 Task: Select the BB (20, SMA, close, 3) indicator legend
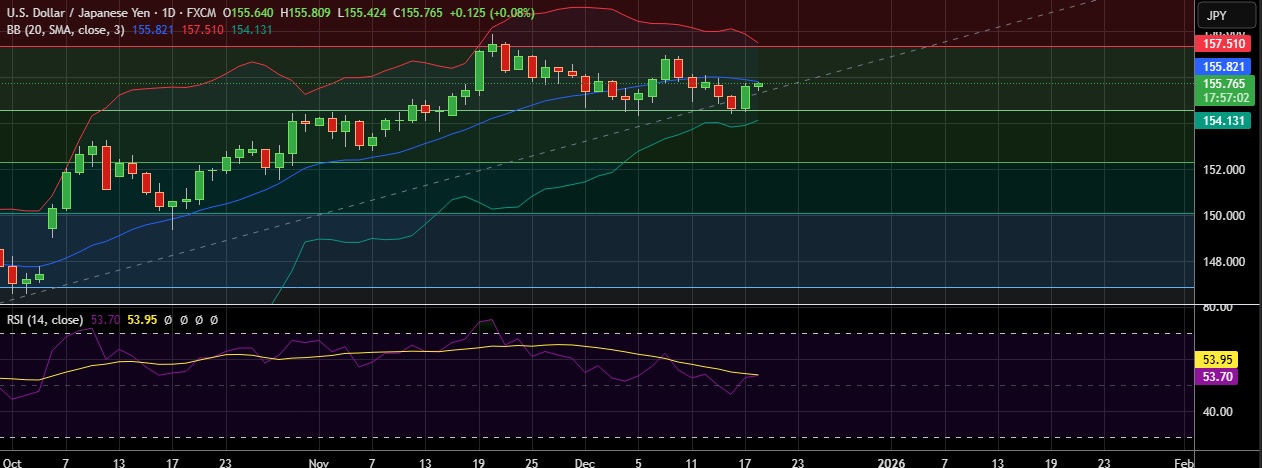point(65,30)
